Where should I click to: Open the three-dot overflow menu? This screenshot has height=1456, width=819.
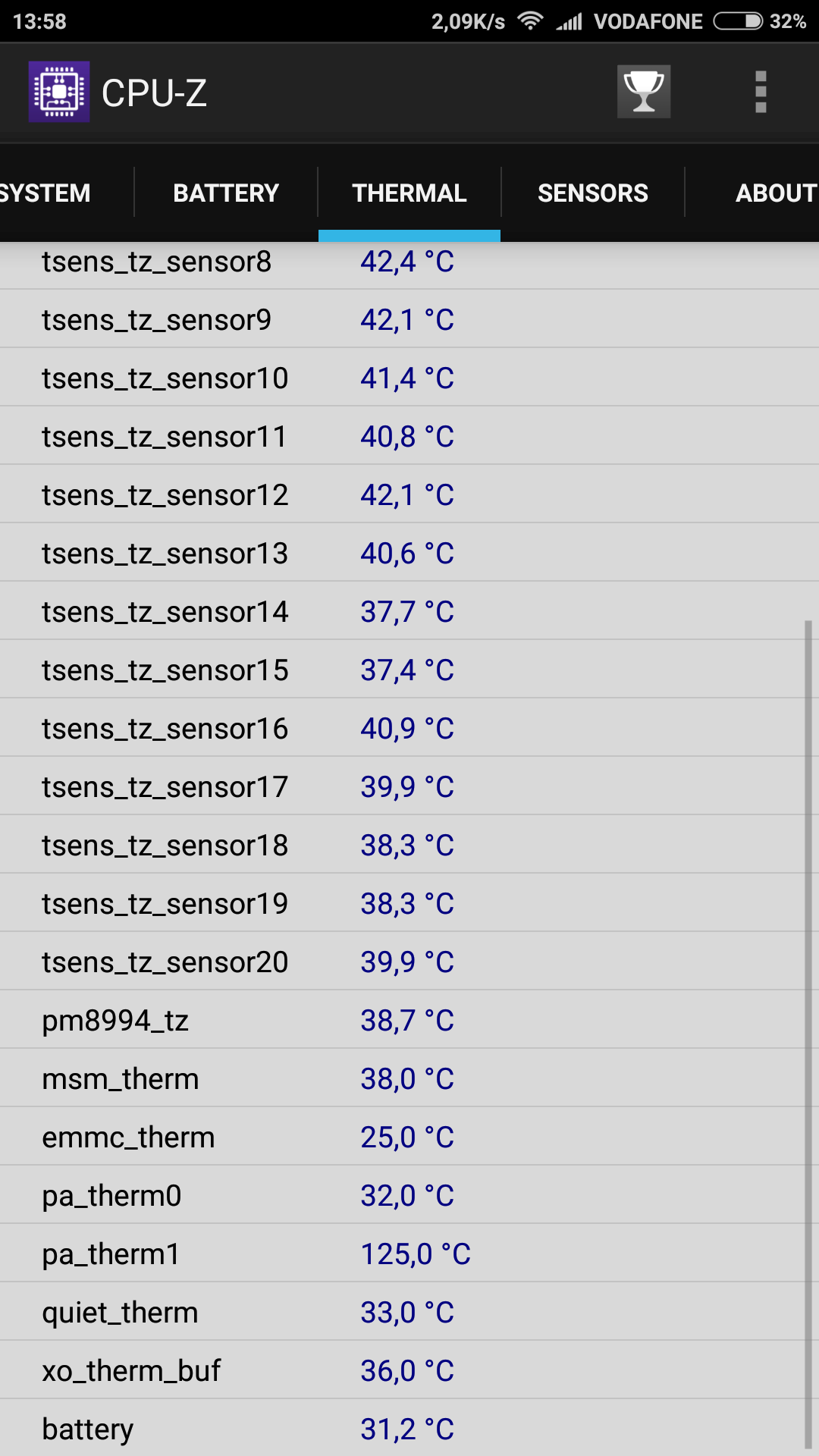pos(761,92)
